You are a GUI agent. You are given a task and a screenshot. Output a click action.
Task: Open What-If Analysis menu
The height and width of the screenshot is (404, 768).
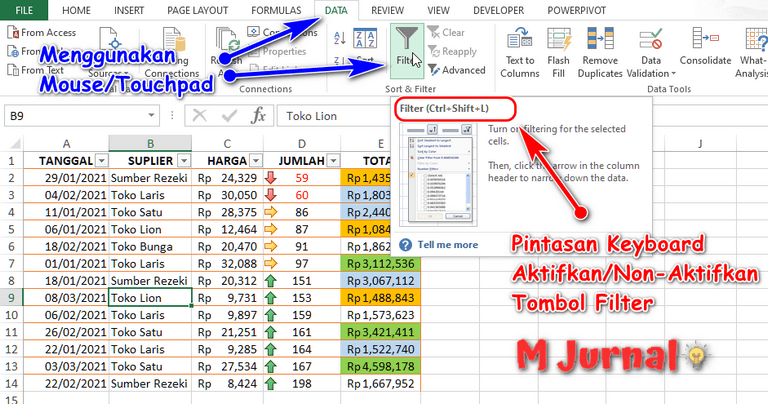pos(752,53)
